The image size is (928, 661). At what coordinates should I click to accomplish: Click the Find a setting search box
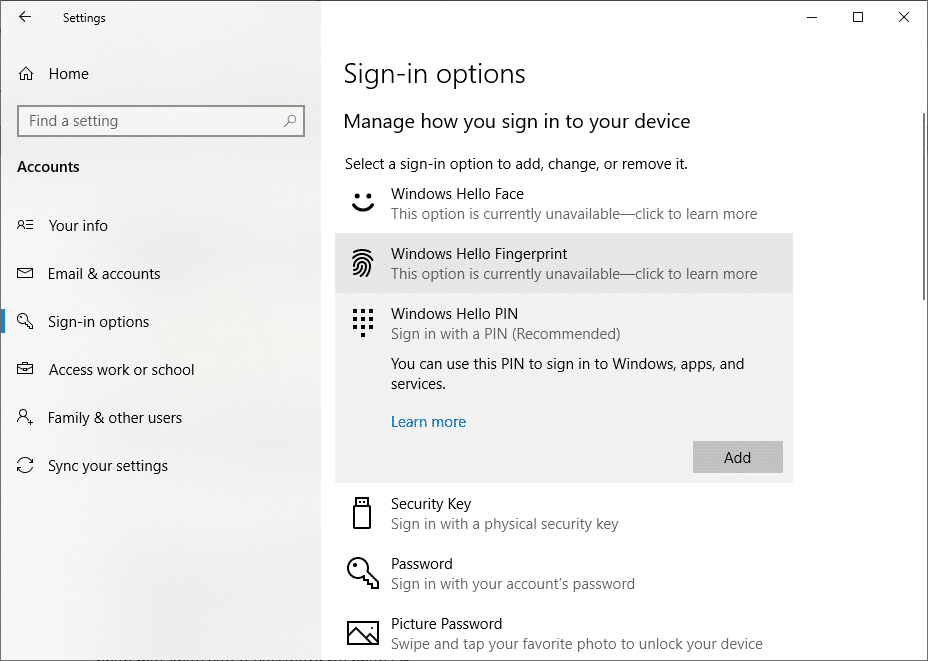150,121
